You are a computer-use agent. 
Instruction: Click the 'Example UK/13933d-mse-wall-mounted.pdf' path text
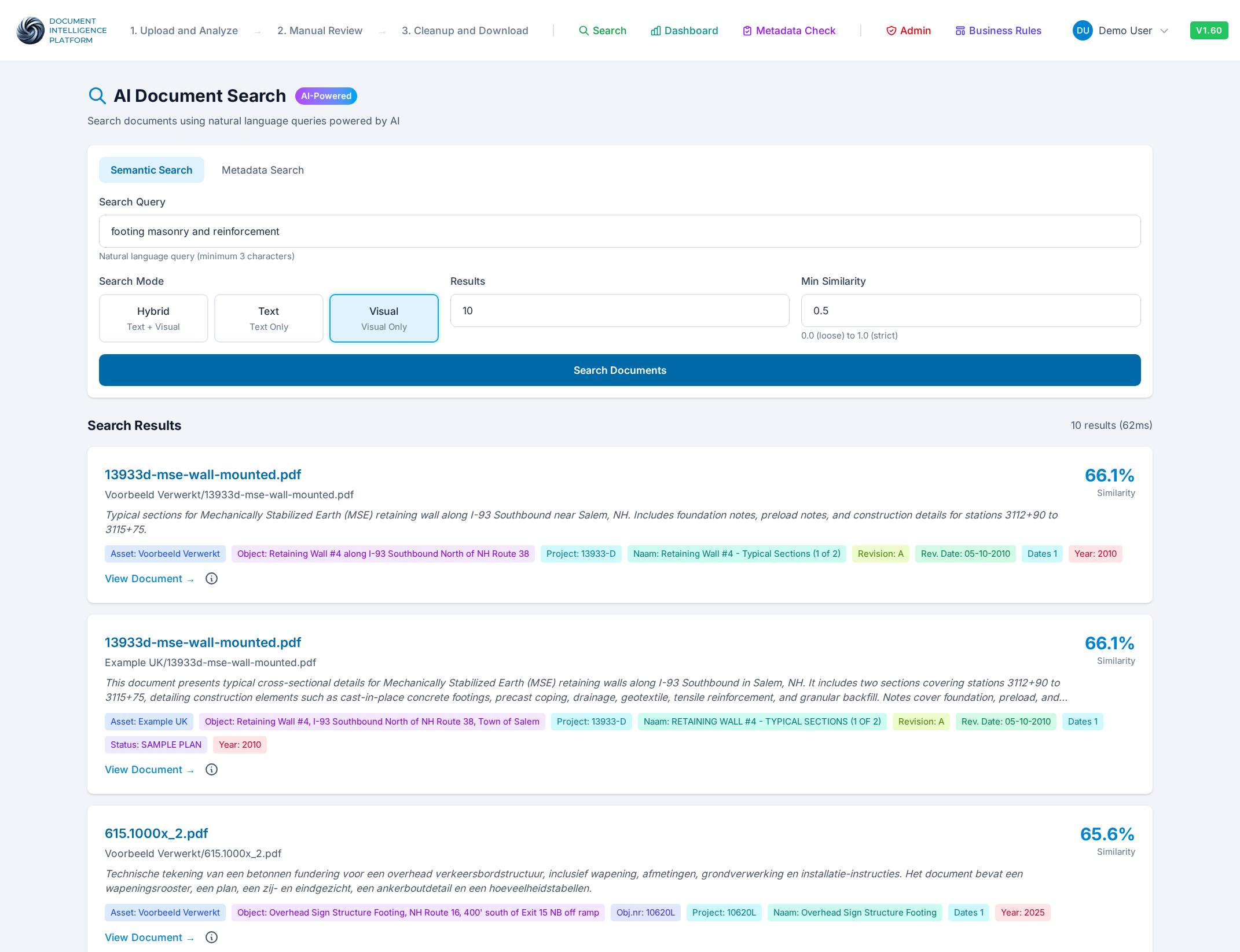pos(211,663)
